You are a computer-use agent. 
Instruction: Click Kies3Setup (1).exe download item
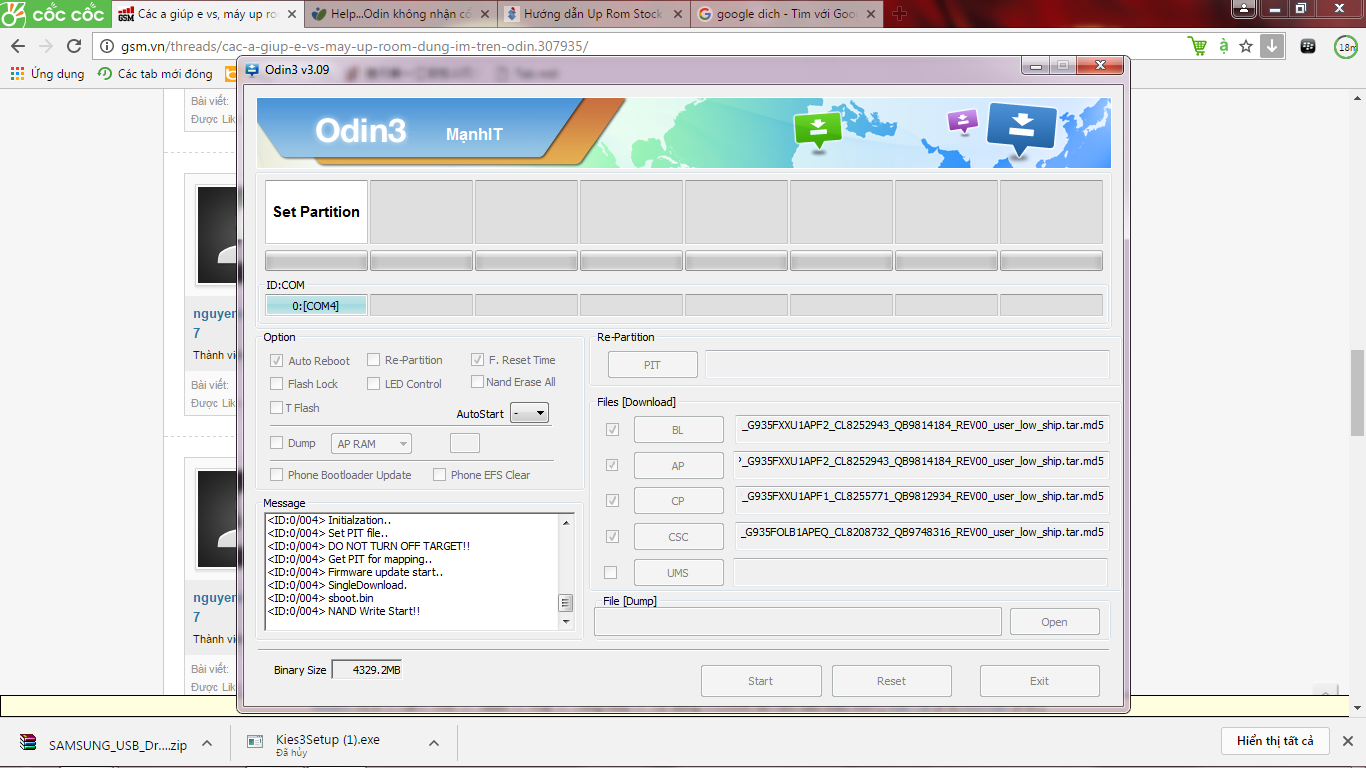pyautogui.click(x=327, y=744)
